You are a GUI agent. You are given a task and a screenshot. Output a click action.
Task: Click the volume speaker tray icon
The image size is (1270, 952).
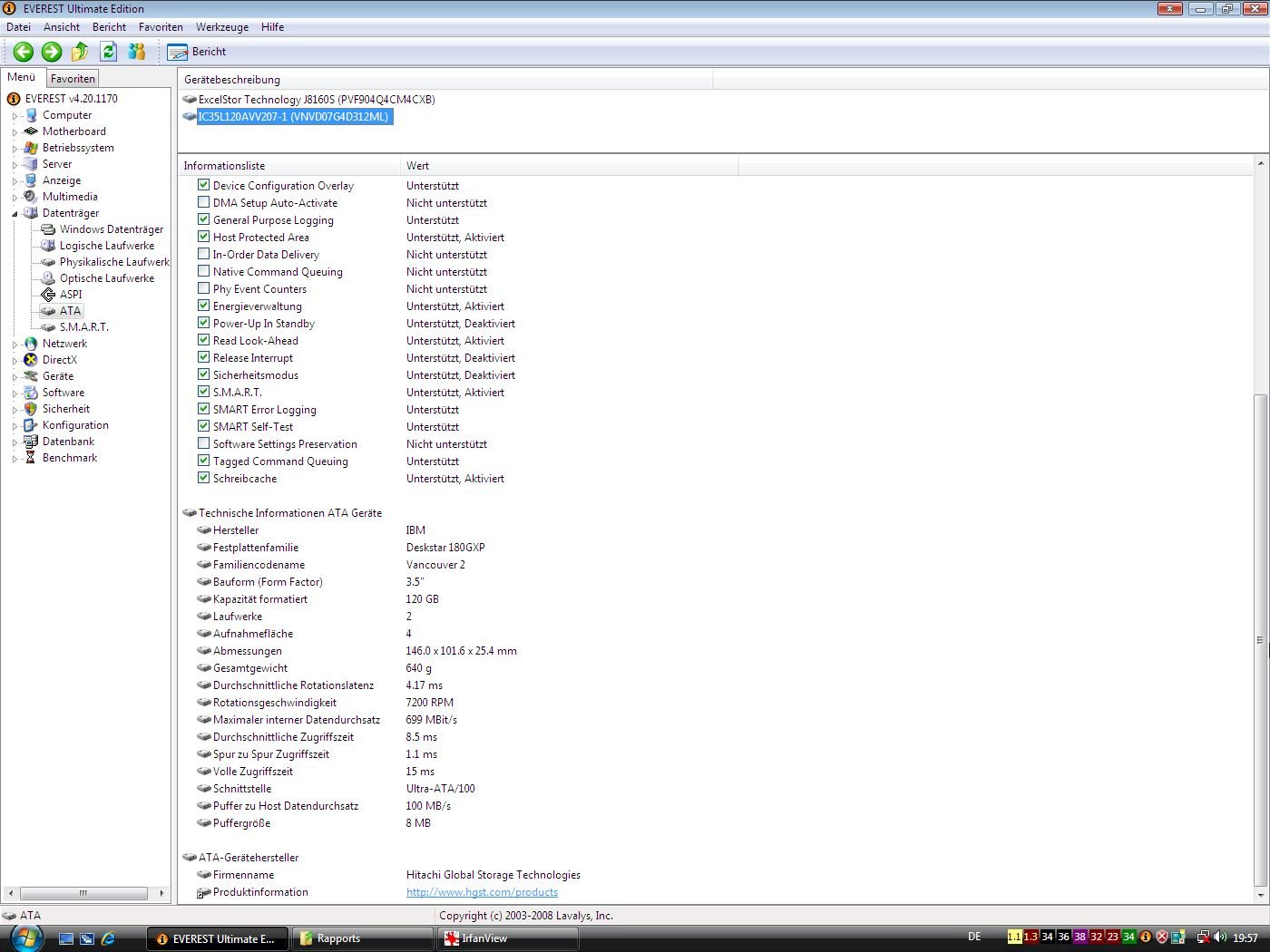1220,937
